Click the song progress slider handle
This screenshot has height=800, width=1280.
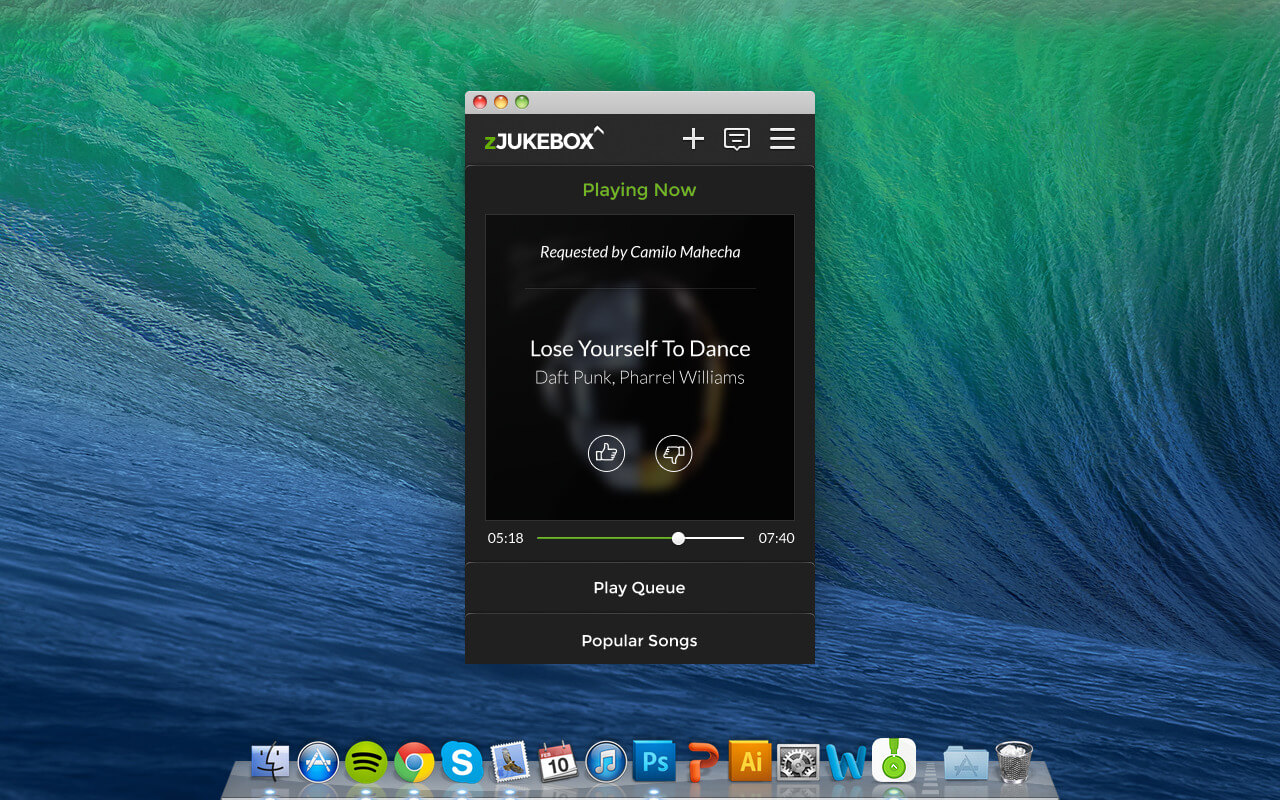point(679,538)
